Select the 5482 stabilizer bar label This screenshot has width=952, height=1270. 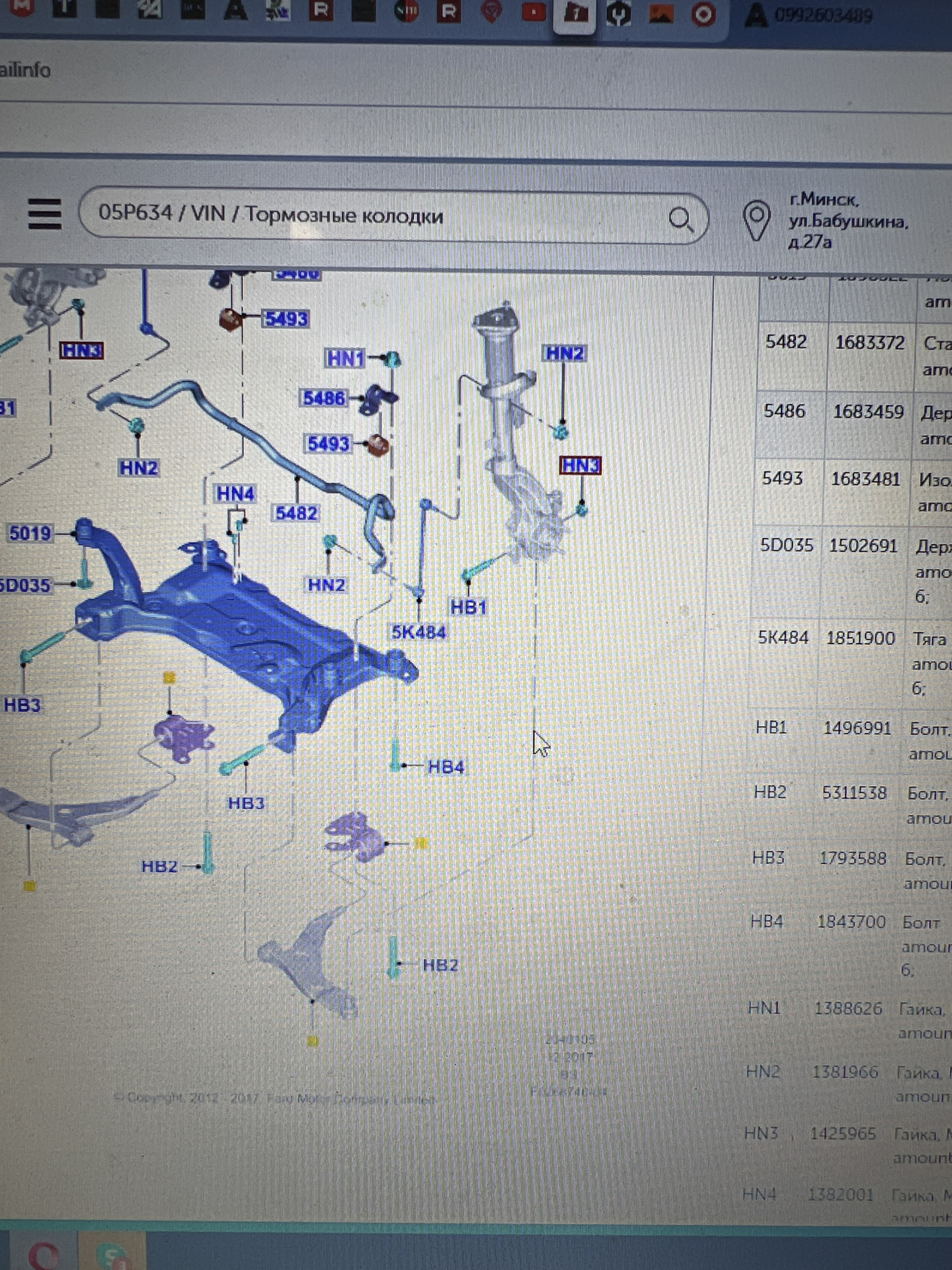[296, 513]
